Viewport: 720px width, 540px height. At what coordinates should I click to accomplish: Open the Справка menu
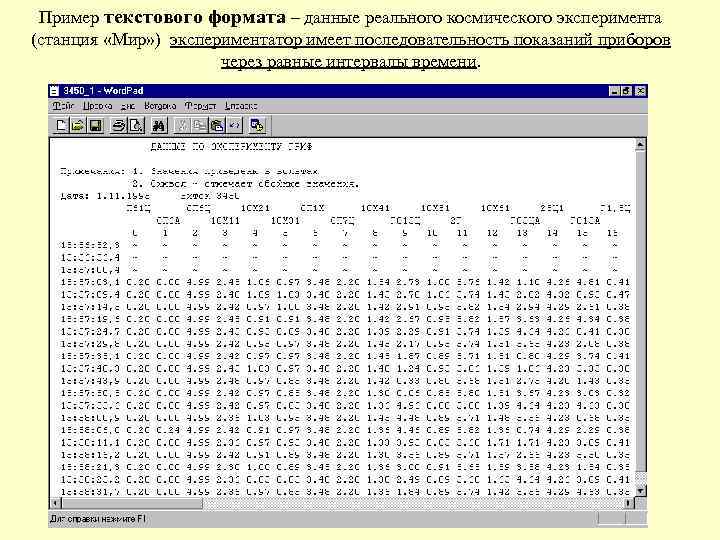click(x=241, y=106)
